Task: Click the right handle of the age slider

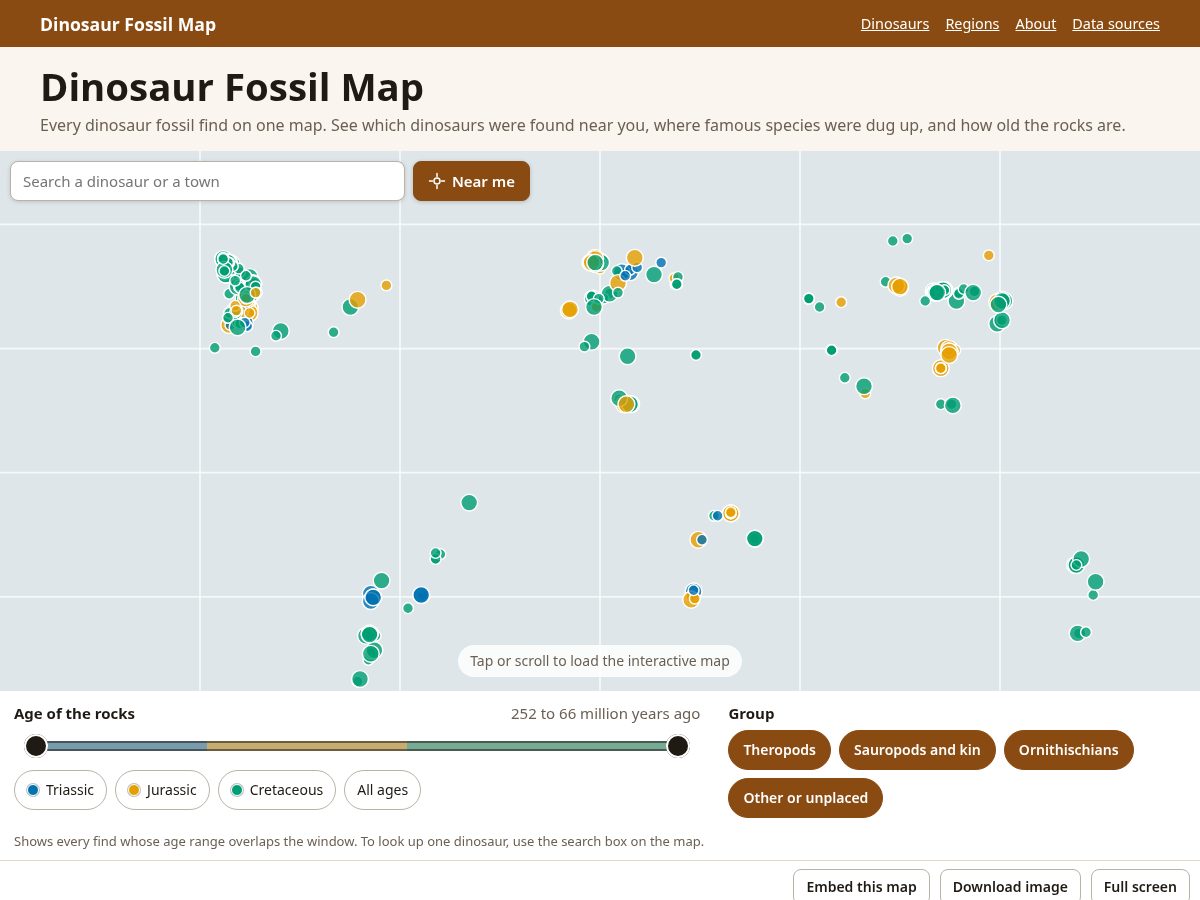Action: click(x=678, y=746)
